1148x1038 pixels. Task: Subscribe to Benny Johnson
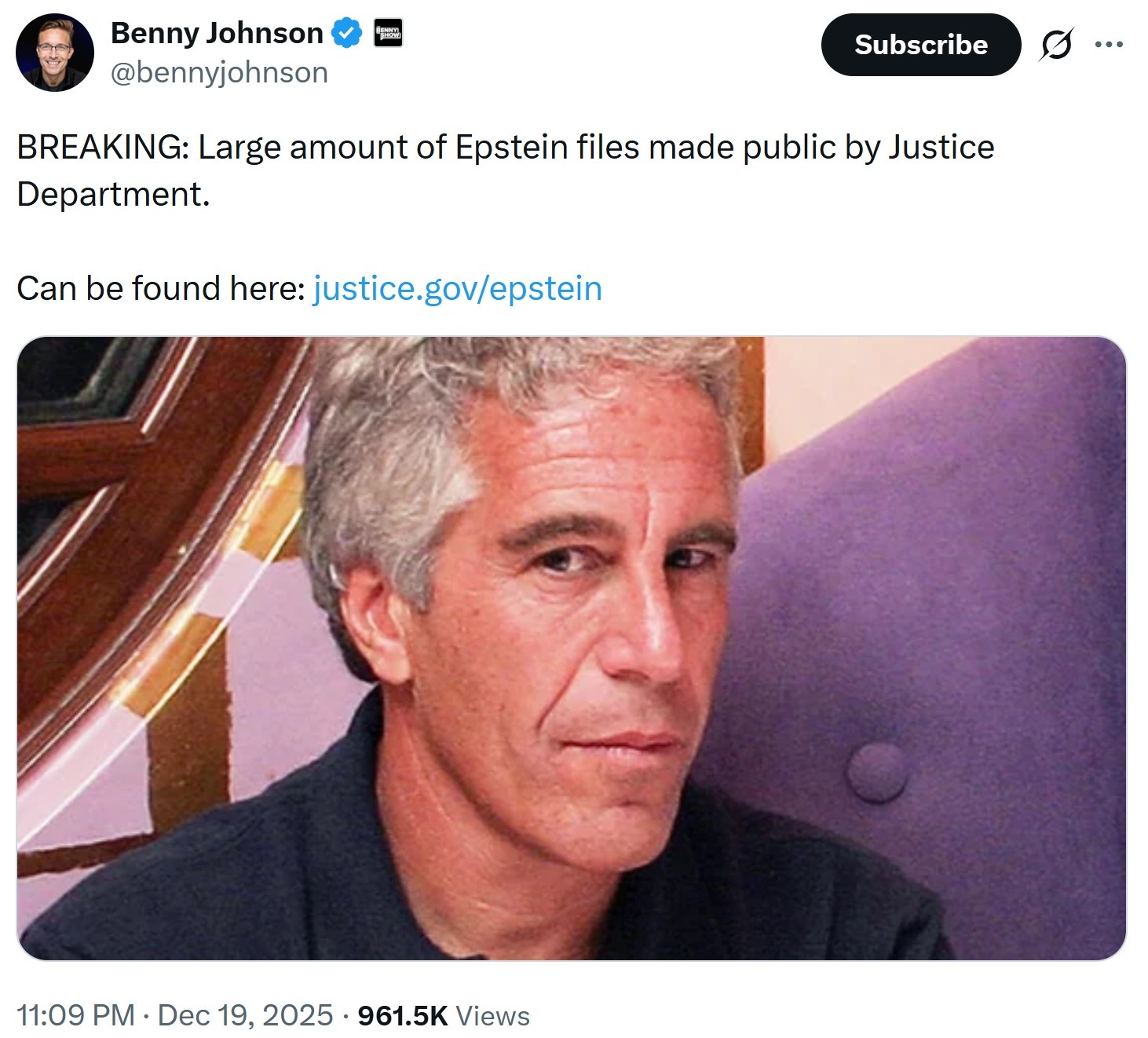click(921, 45)
